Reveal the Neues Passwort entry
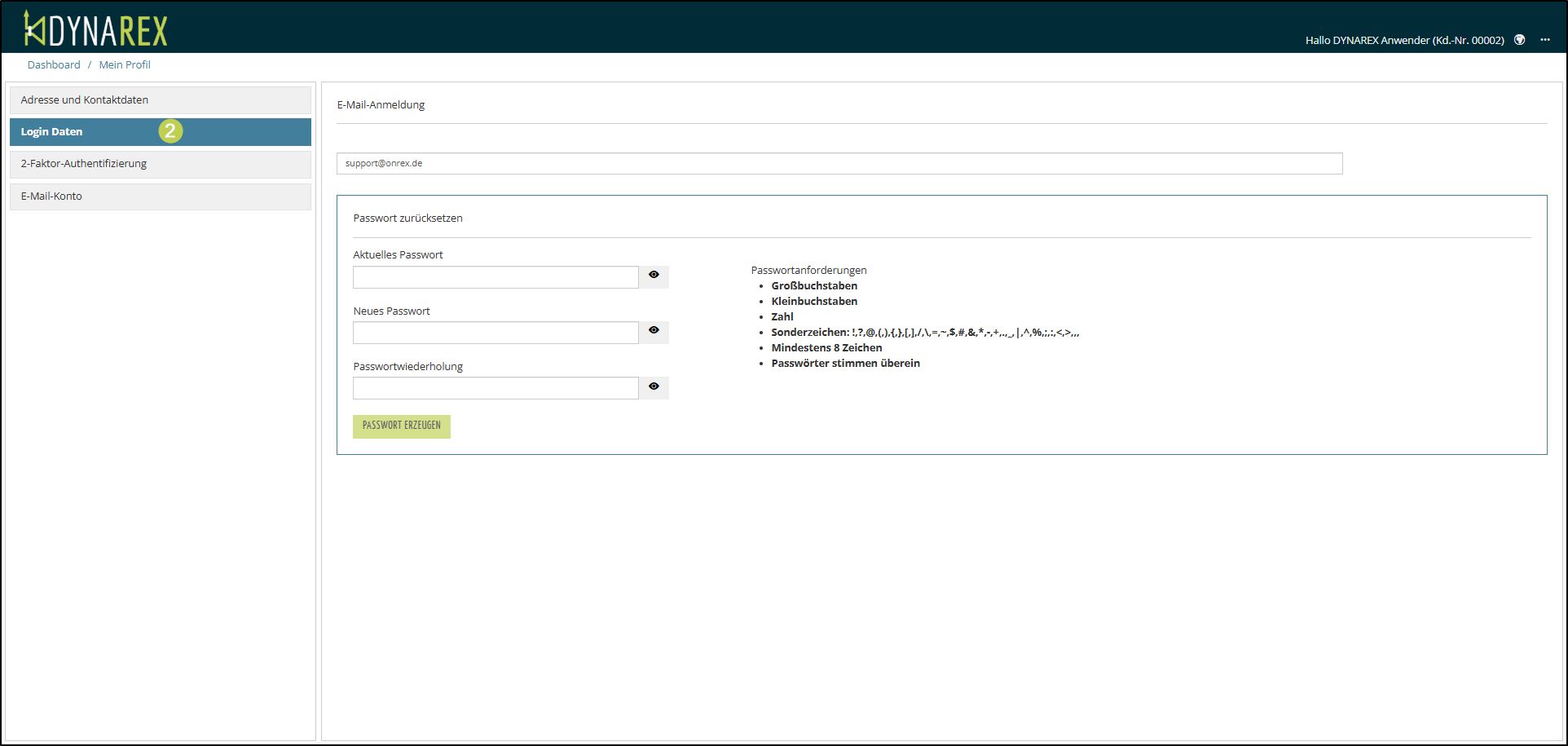Screen dimensions: 1568x746 coord(654,331)
